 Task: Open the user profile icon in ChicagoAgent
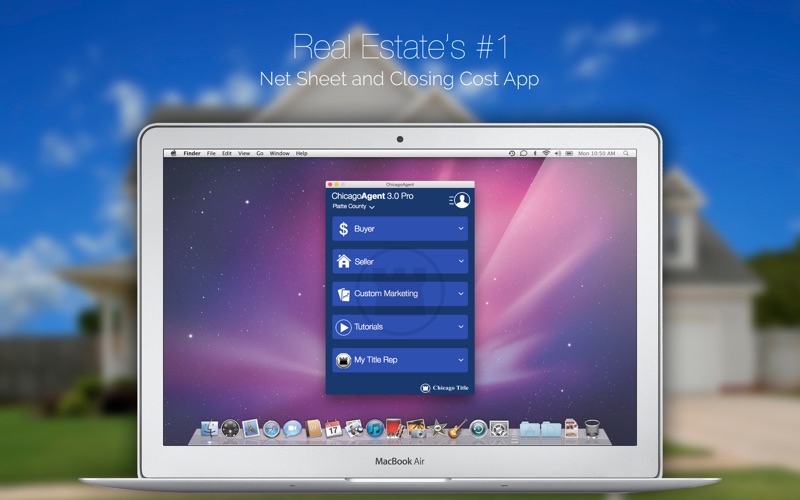pos(462,200)
